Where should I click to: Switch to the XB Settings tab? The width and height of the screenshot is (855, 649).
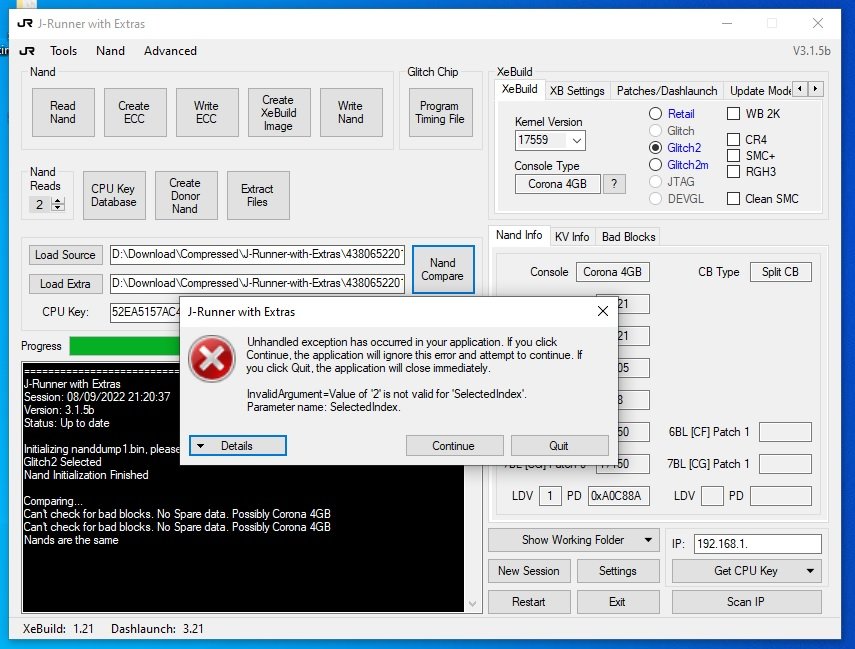(x=577, y=91)
